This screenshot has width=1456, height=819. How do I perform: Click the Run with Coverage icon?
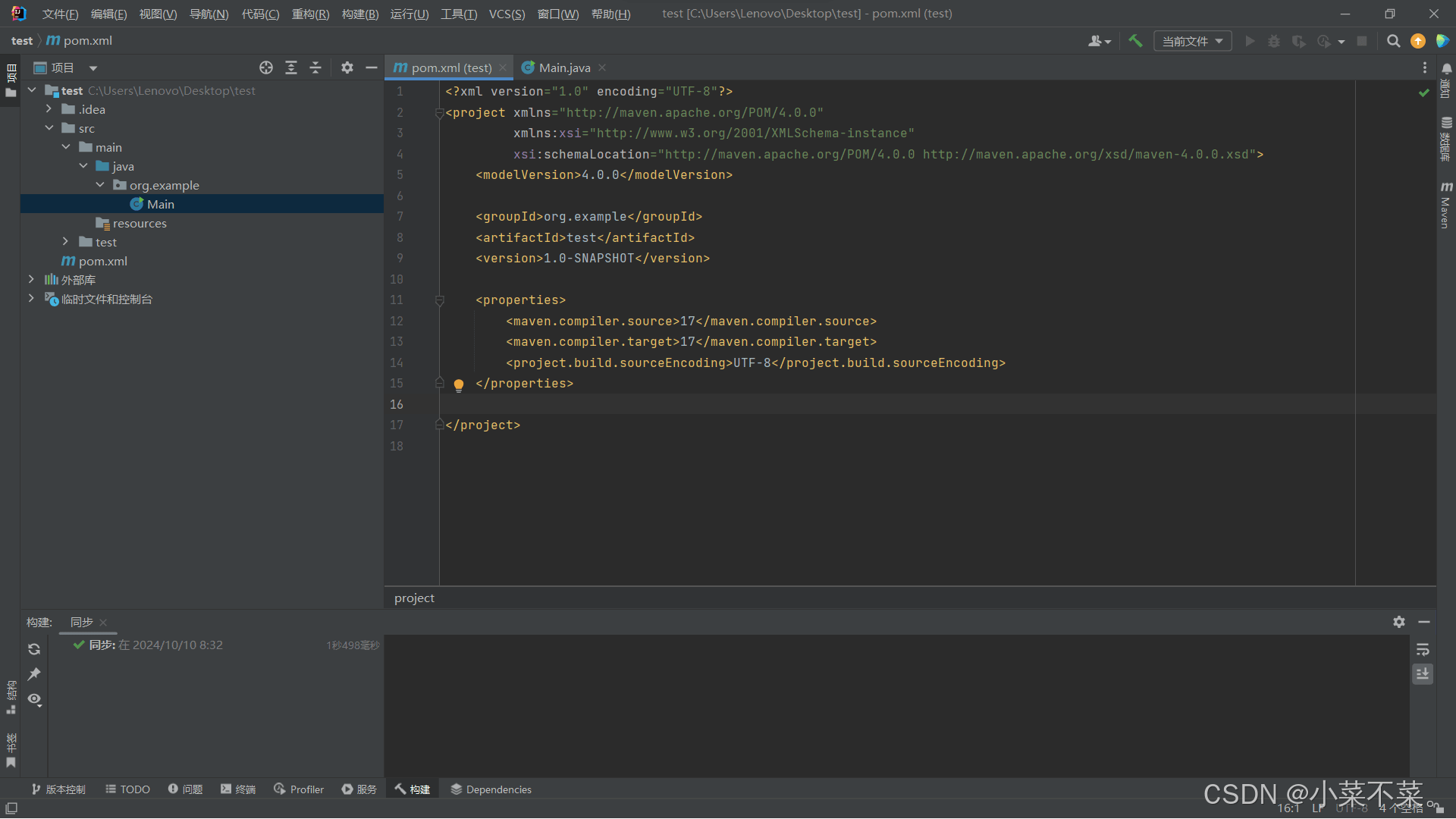[x=1298, y=41]
